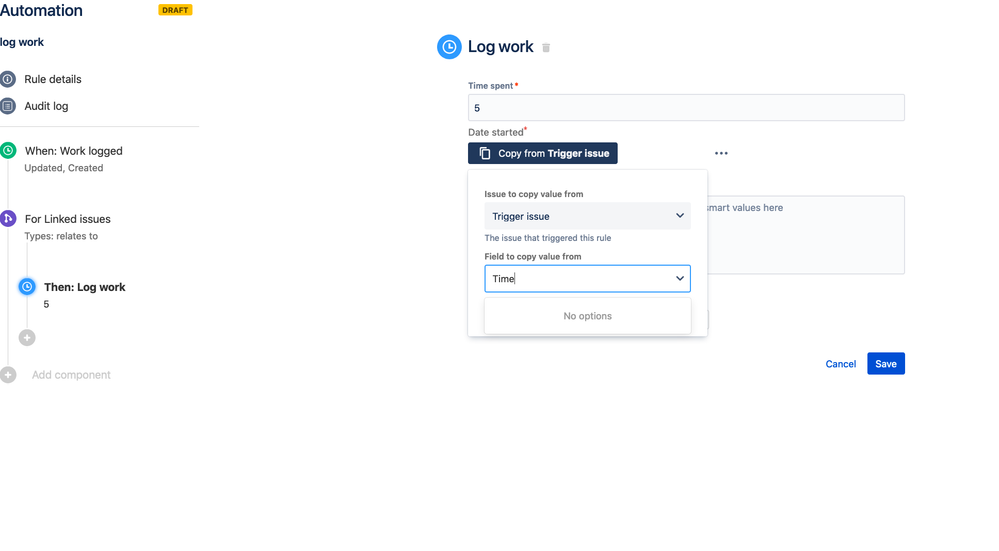Viewport: 999px width, 551px height.
Task: Click the copy icon in the Copy from Trigger issue button
Action: coord(485,154)
